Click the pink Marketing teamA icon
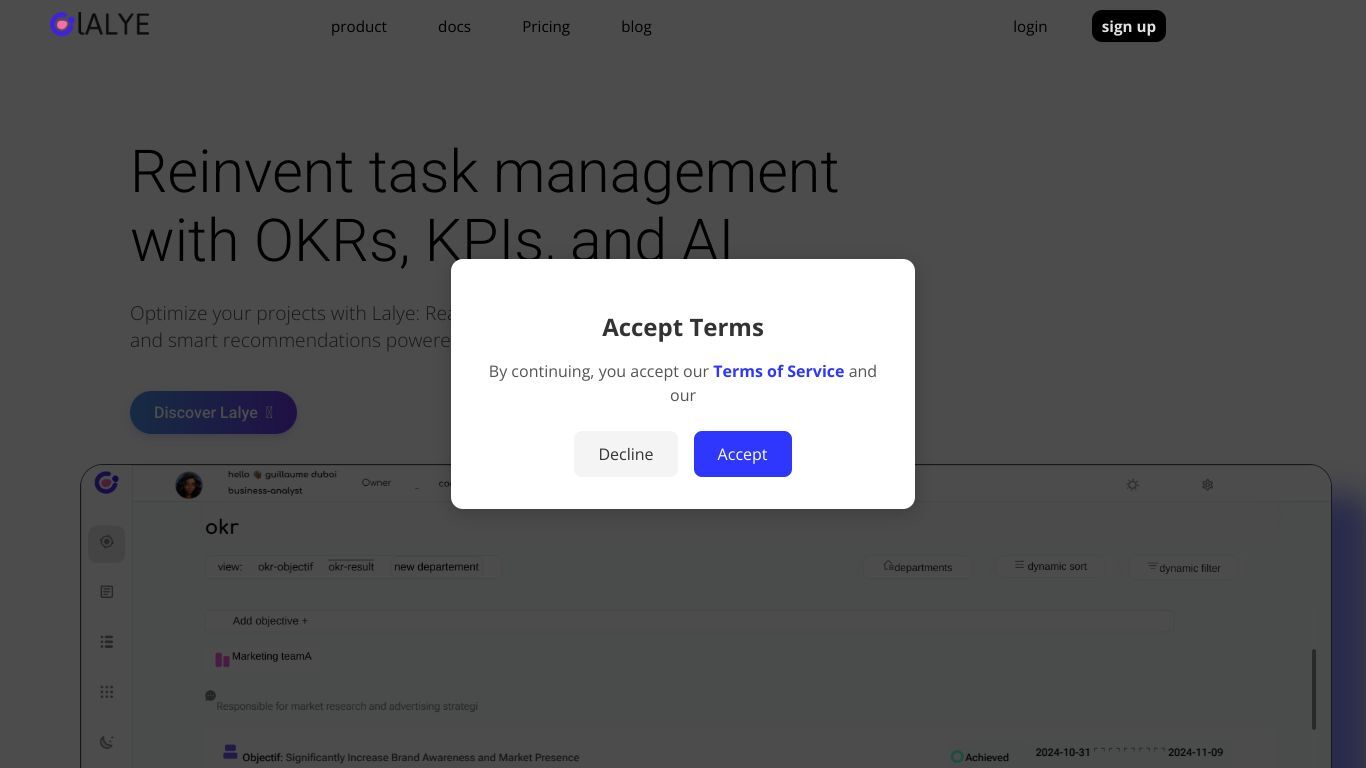The image size is (1366, 768). coord(222,660)
